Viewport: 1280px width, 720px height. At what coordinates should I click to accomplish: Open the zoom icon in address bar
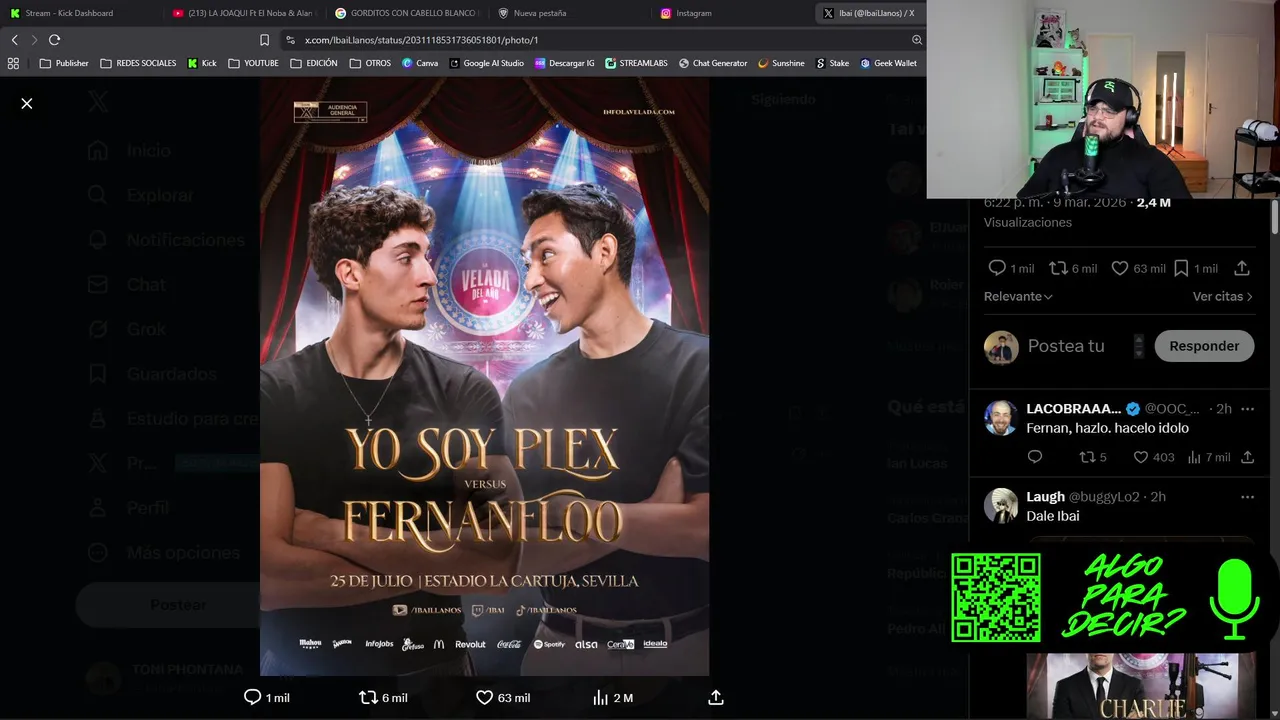pos(916,40)
